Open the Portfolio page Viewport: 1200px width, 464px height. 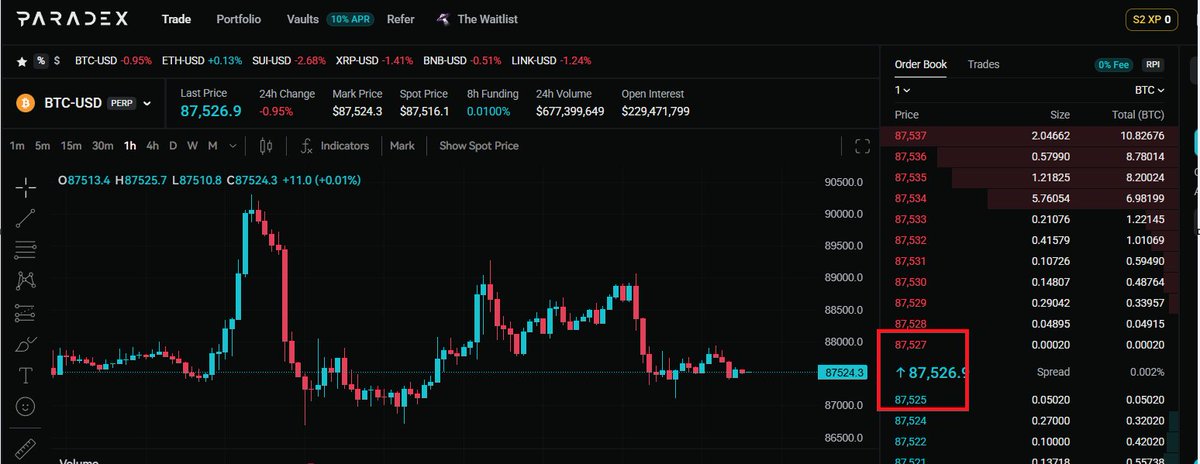[x=238, y=19]
